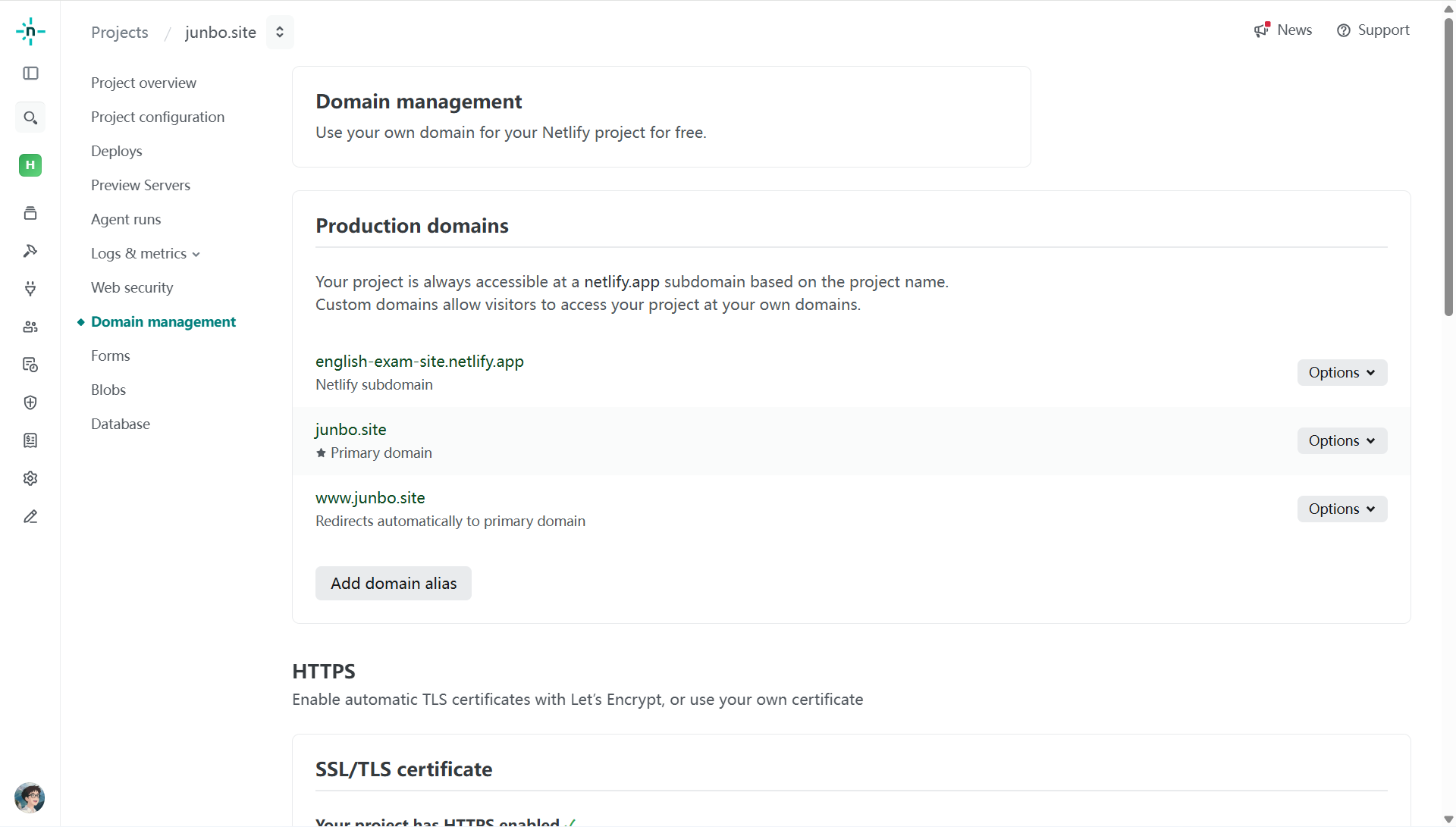Select Agent runs in sidebar
The image size is (1456, 827).
[x=126, y=219]
